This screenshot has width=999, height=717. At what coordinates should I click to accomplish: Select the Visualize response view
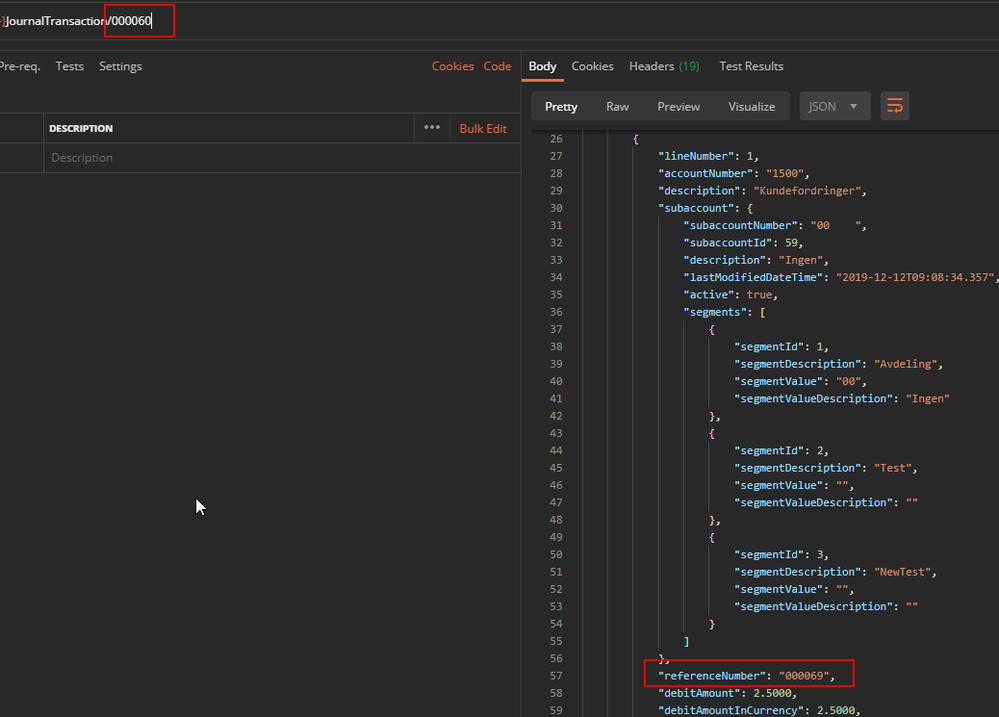point(751,106)
